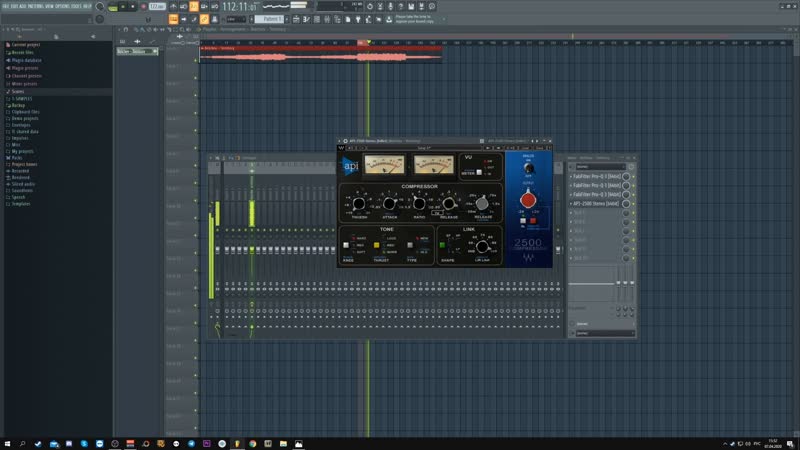The height and width of the screenshot is (450, 800).
Task: Click the red Record button
Action: pyautogui.click(x=143, y=7)
